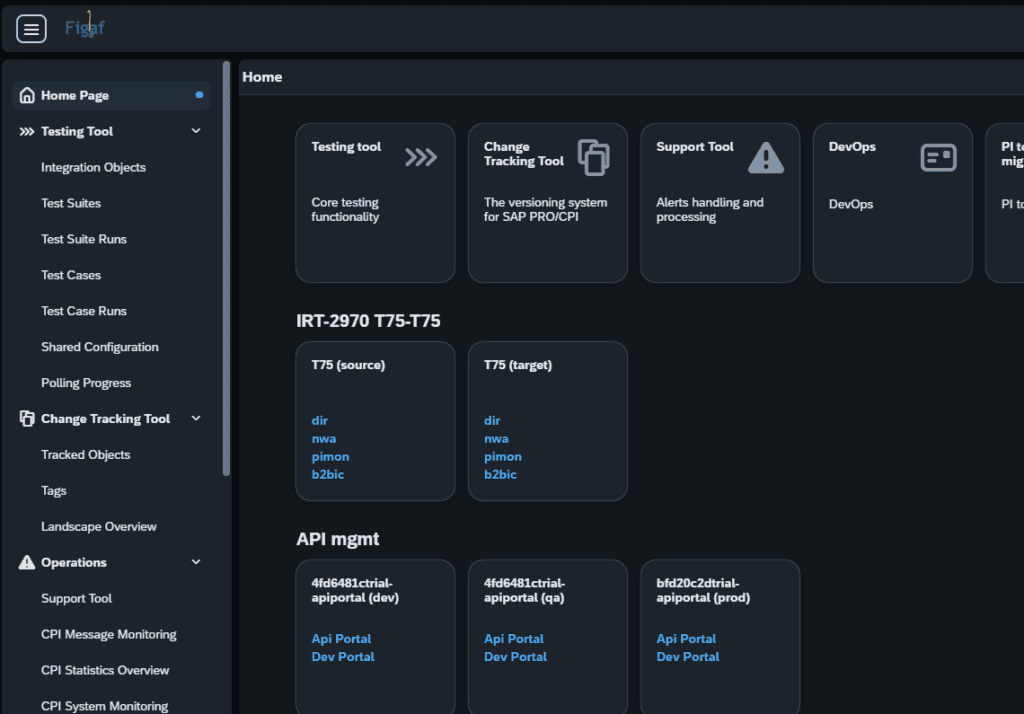Click the Figaf logo
The height and width of the screenshot is (714, 1024).
click(x=85, y=26)
